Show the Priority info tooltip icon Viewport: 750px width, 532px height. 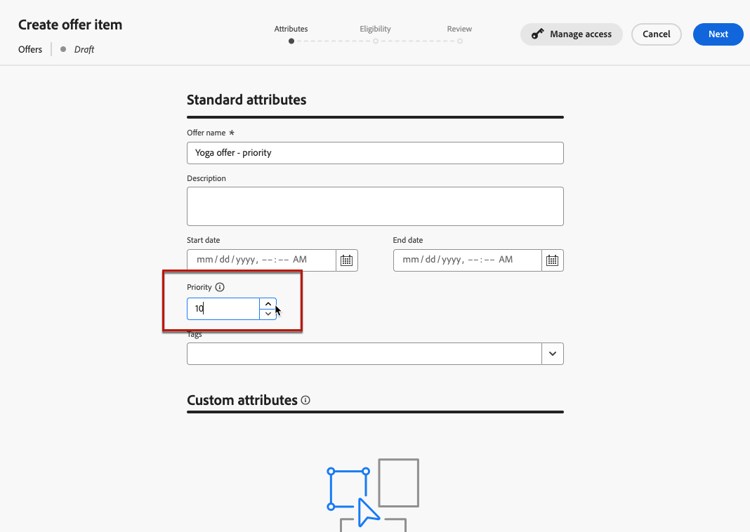click(220, 287)
